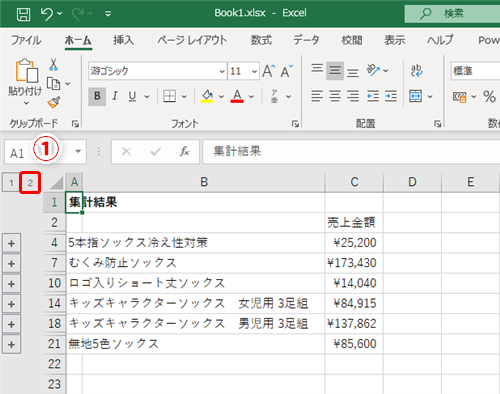Click the 検索 search box

pos(452,14)
